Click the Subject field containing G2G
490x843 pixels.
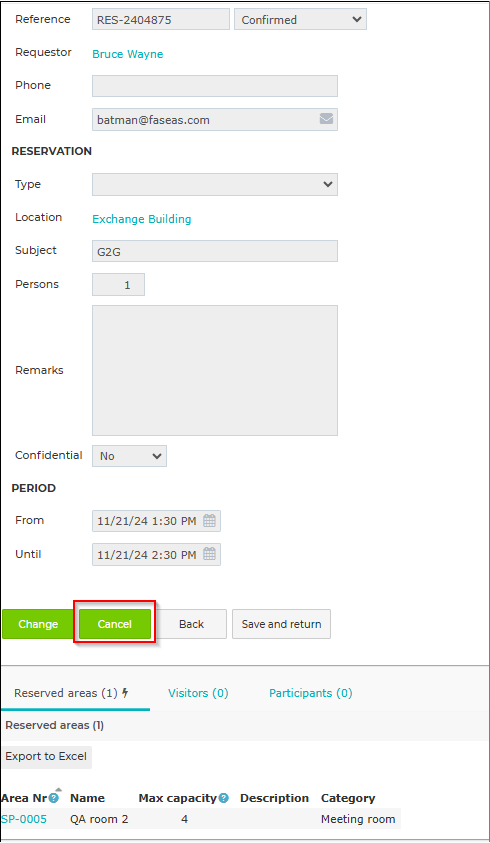[x=215, y=251]
